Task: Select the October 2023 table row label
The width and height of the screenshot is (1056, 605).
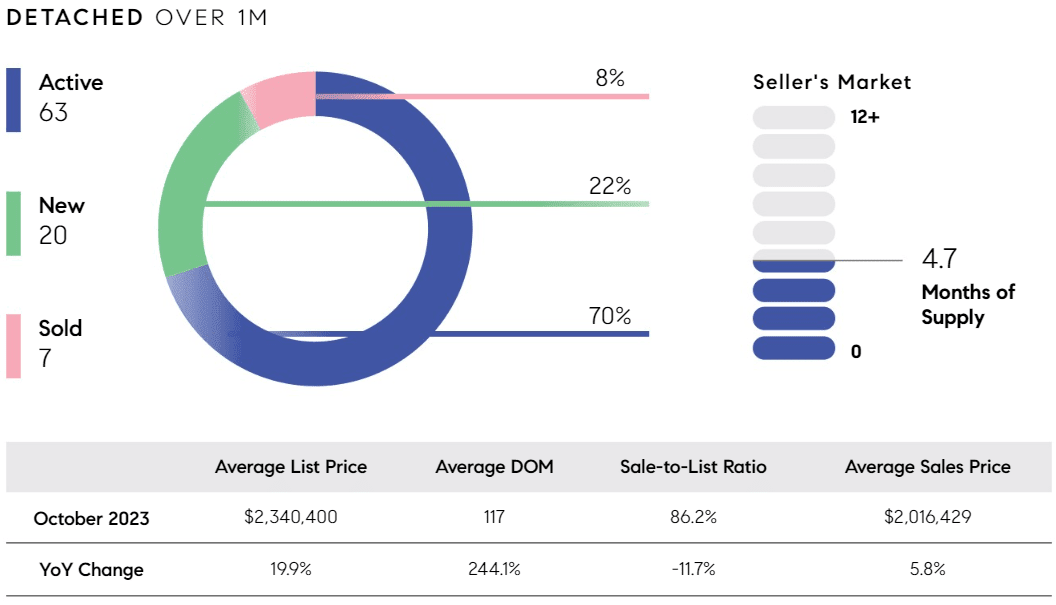Action: tap(92, 518)
